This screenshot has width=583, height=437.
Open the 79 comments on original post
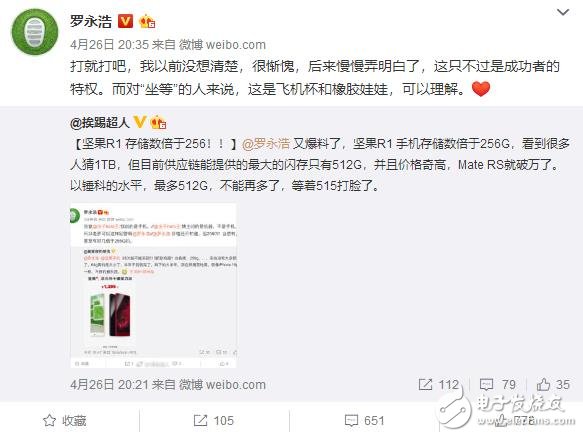pos(498,385)
